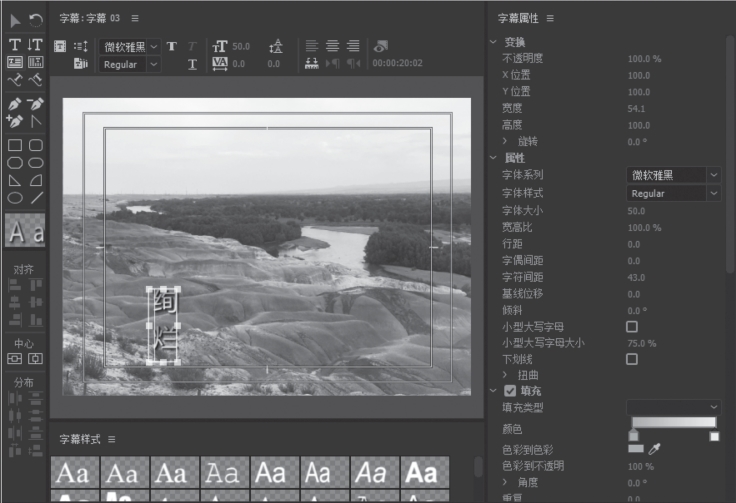736x503 pixels.
Task: Apply the first Aa title style
Action: [75, 472]
